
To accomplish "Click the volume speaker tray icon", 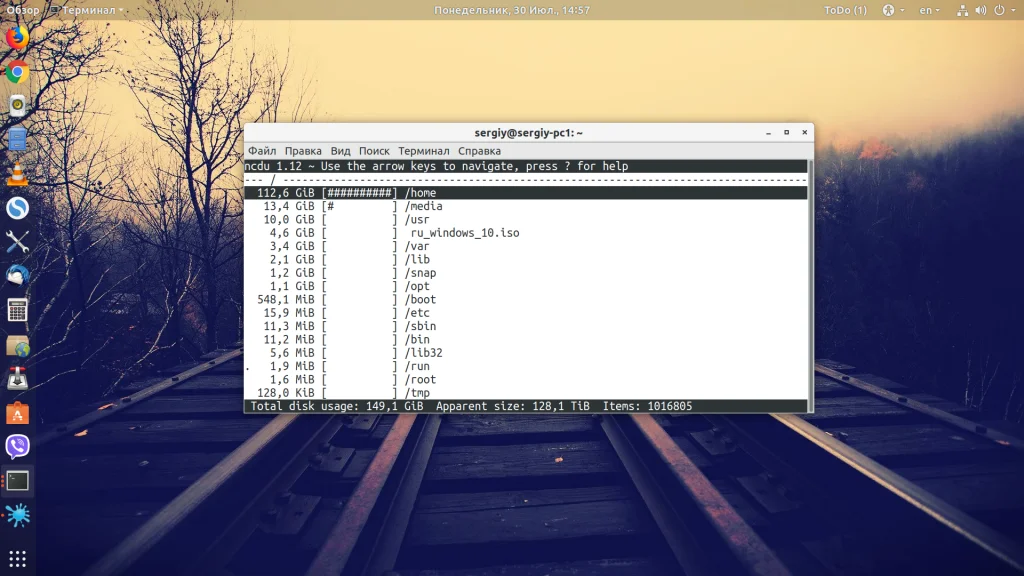I will pyautogui.click(x=980, y=10).
